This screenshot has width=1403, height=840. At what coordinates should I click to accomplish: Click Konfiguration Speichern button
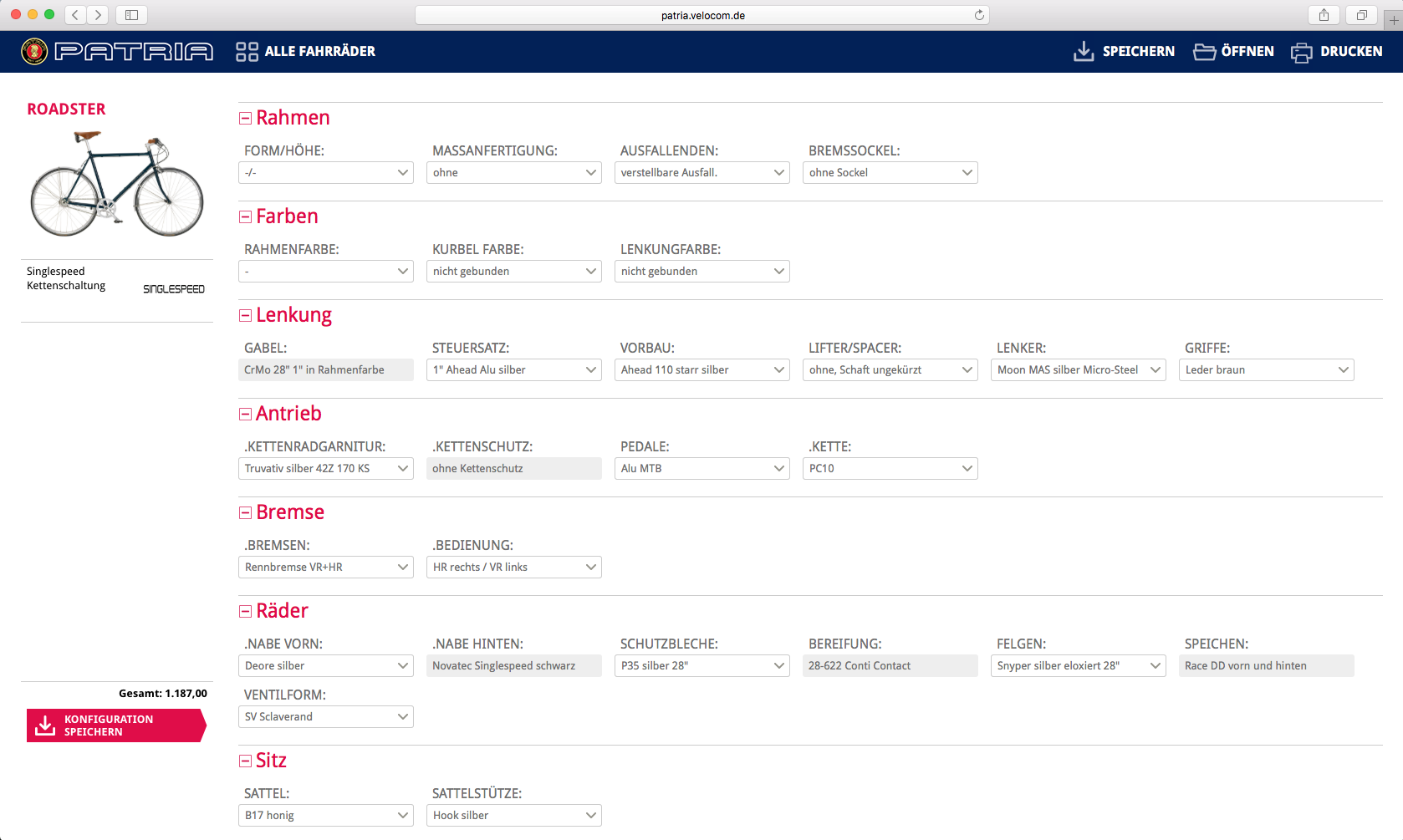[x=116, y=725]
